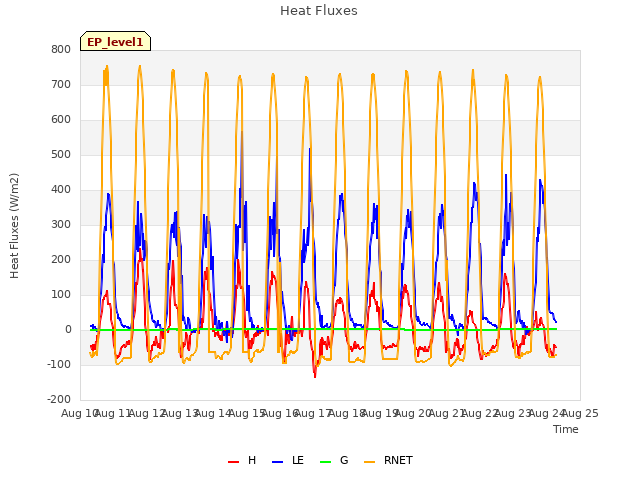Image resolution: width=640 pixels, height=480 pixels.
Task: Toggle the G series legend entry
Action: coord(334,460)
